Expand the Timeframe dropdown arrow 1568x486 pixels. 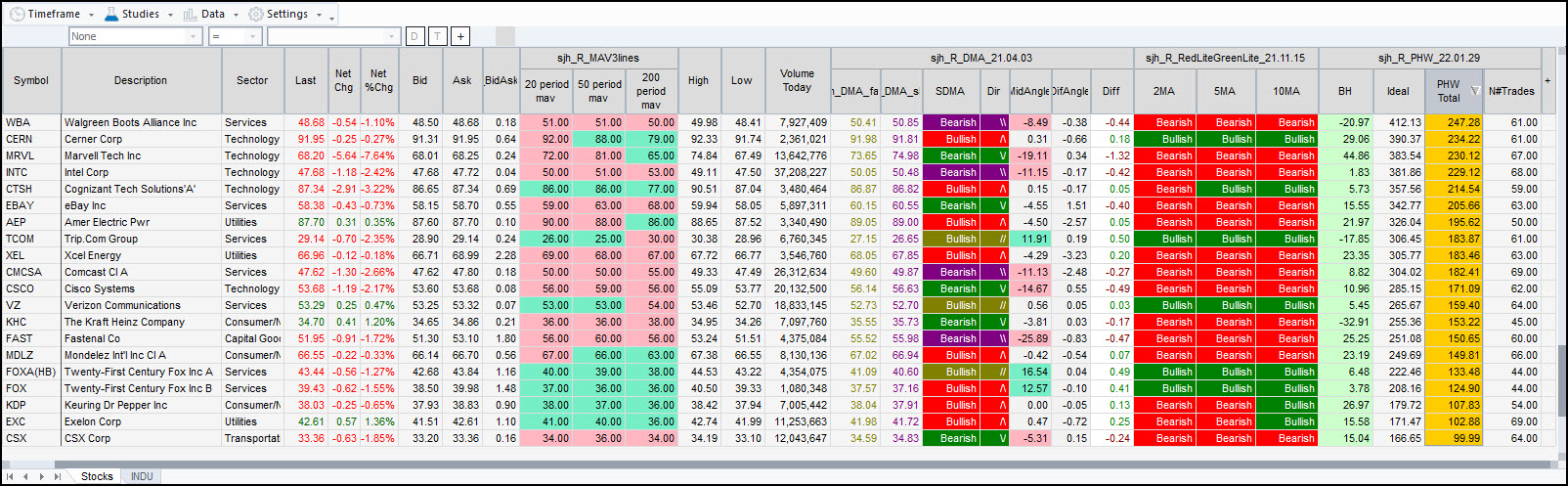91,15
